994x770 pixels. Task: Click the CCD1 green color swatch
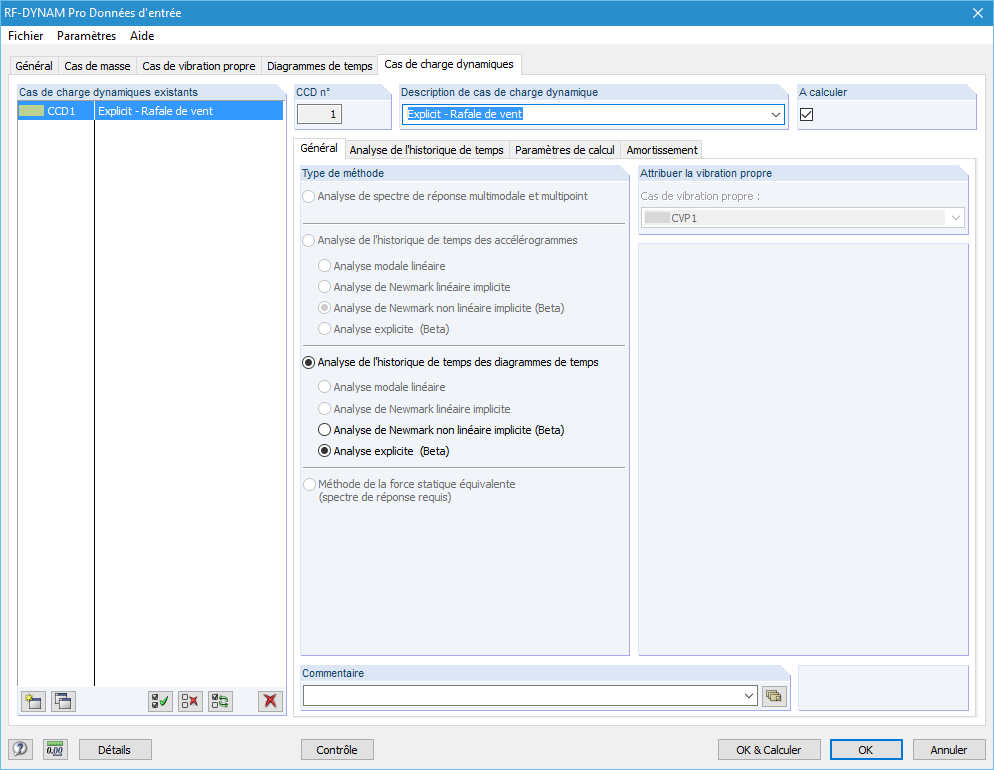coord(32,111)
